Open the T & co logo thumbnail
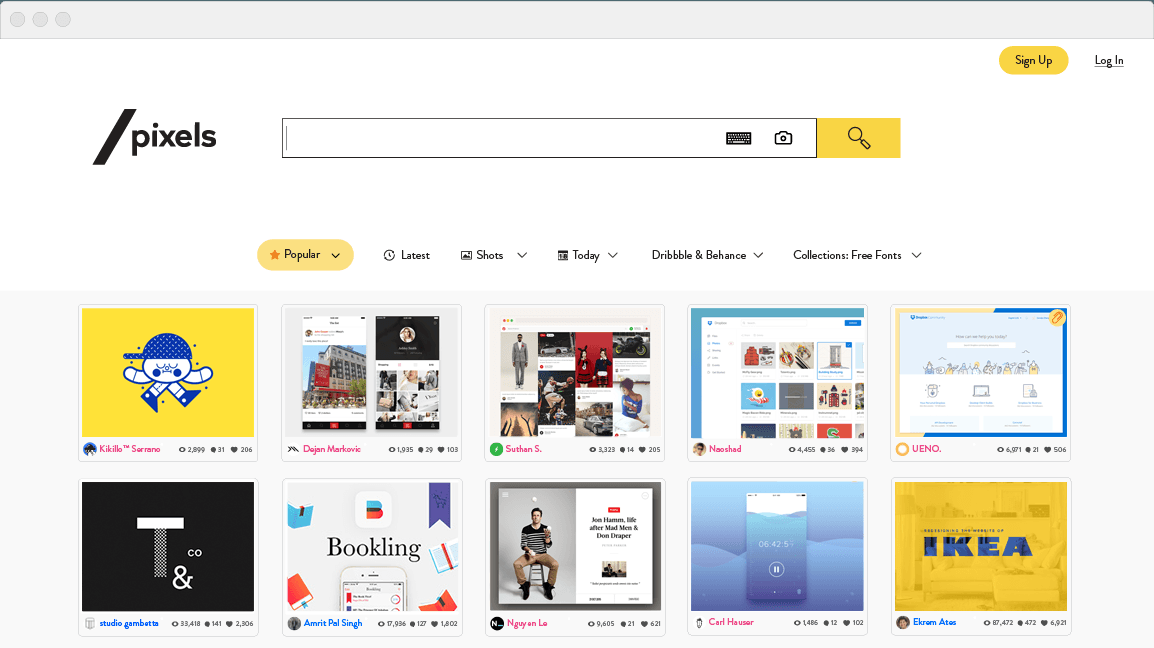The width and height of the screenshot is (1154, 648). [168, 546]
